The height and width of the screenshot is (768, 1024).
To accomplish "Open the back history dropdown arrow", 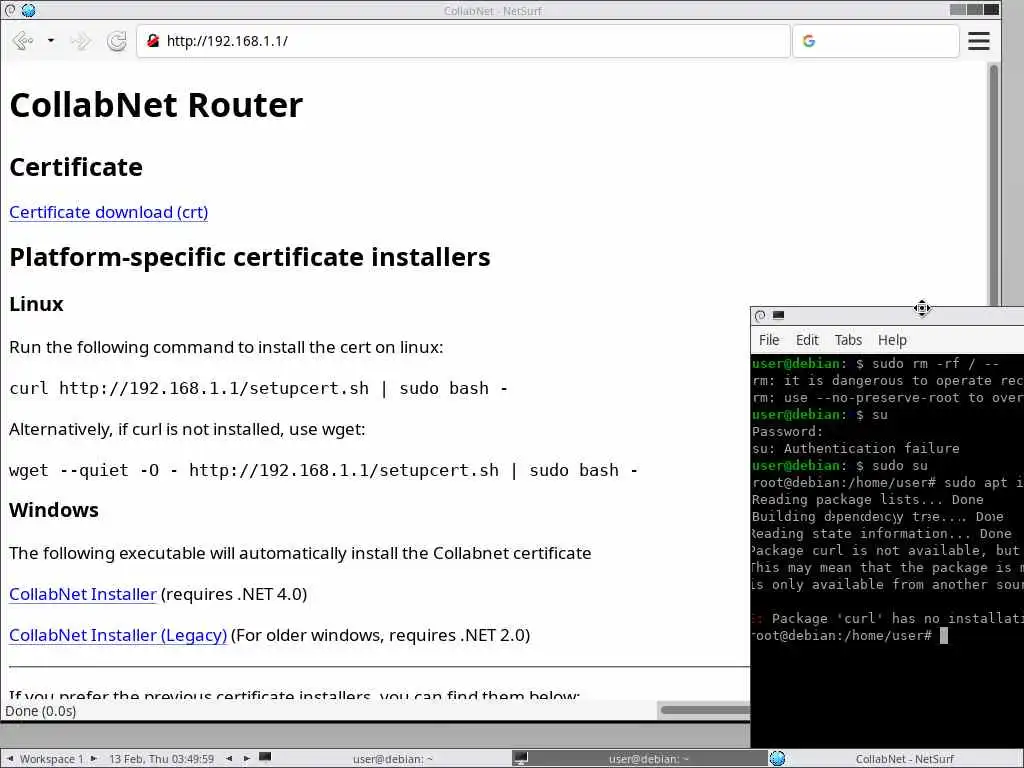I will (50, 41).
